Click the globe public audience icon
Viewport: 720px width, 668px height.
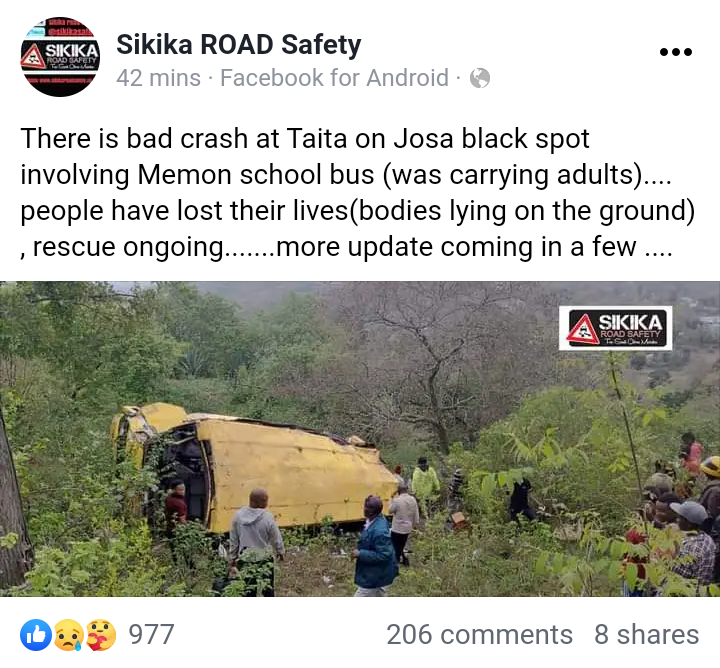[x=480, y=78]
